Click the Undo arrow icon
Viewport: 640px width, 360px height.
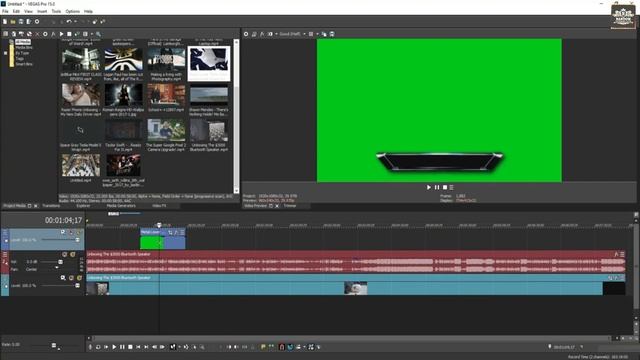(x=69, y=22)
